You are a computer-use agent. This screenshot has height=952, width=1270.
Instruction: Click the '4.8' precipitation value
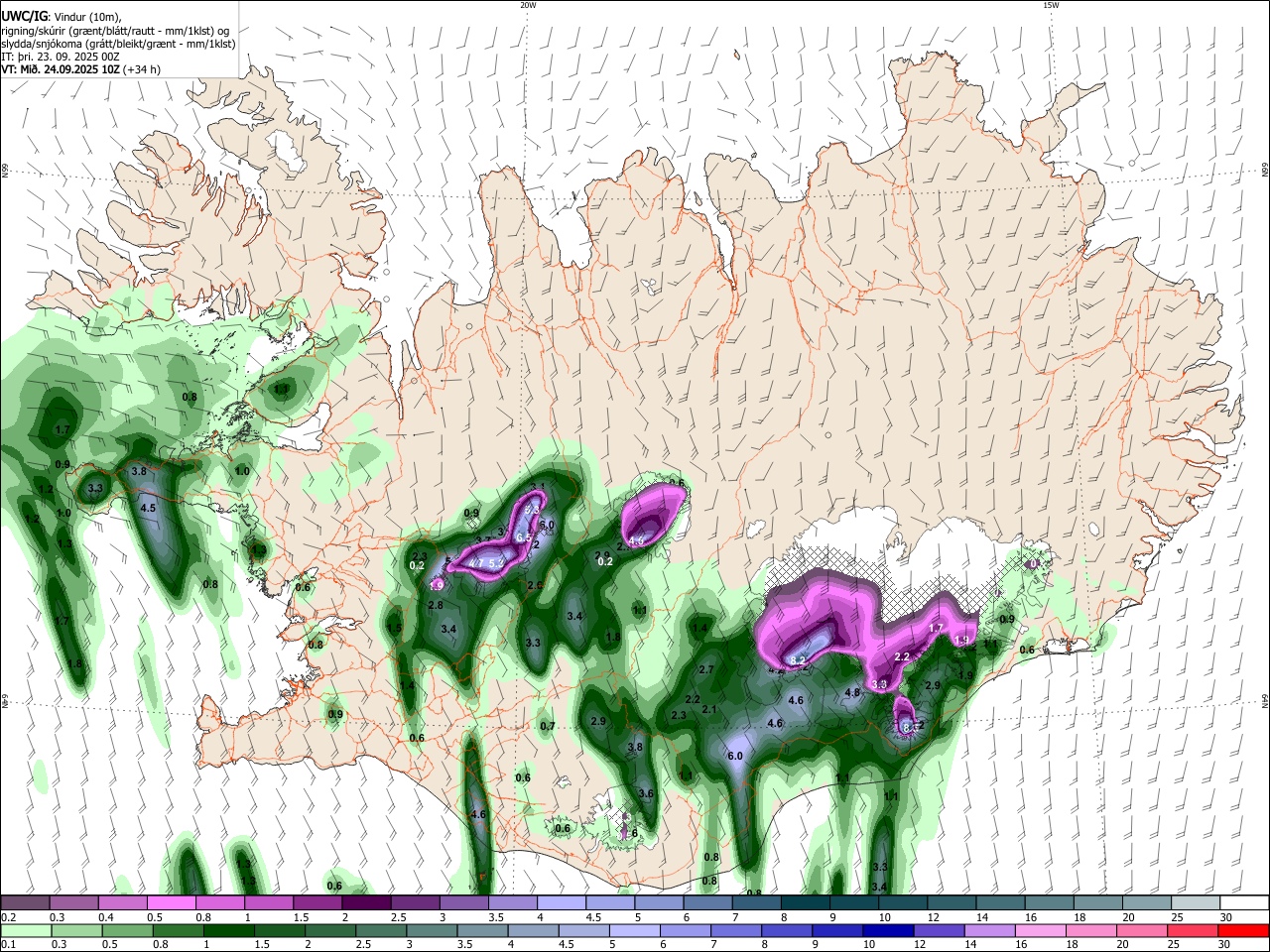click(851, 692)
